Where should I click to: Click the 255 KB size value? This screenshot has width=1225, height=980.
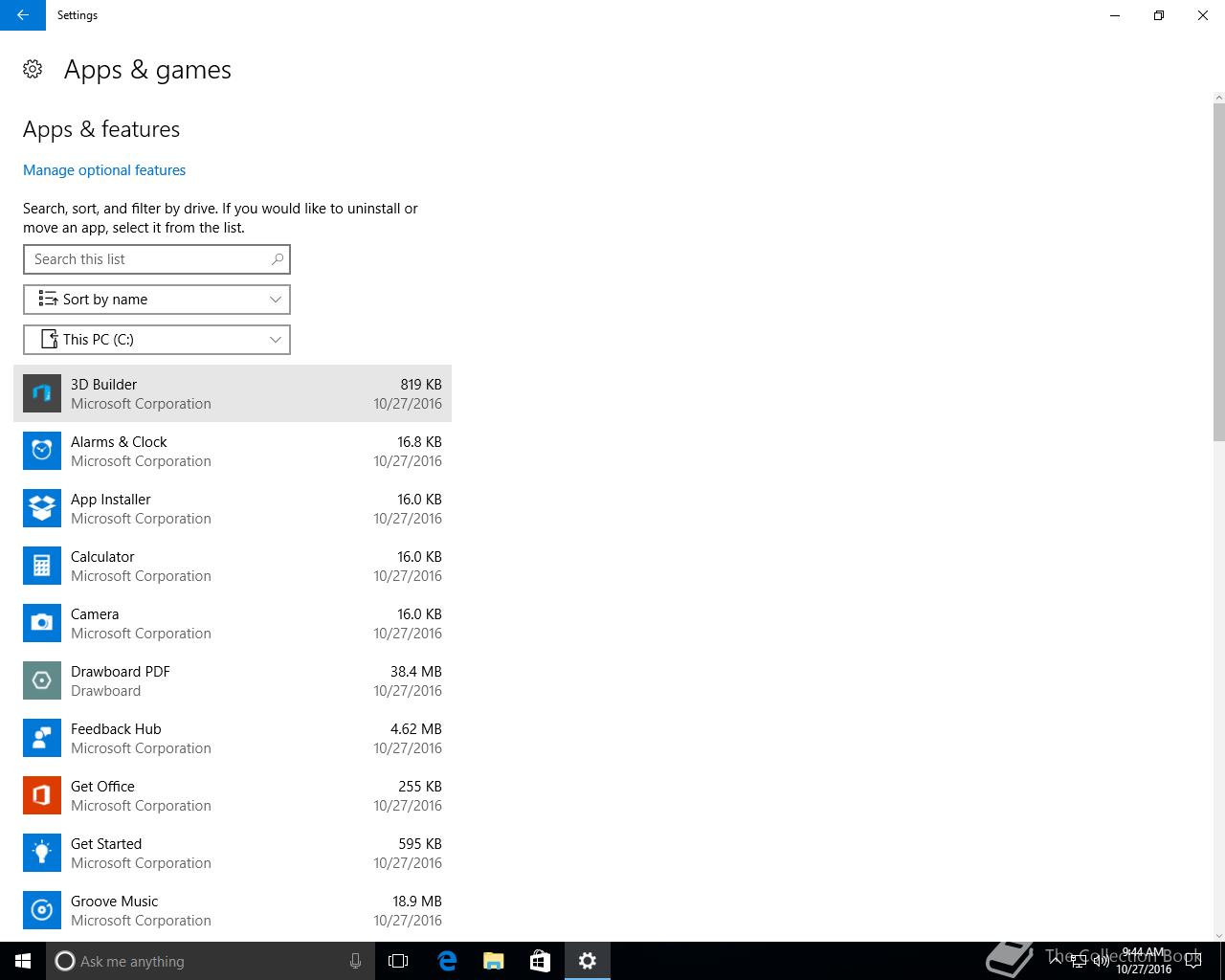pos(420,786)
